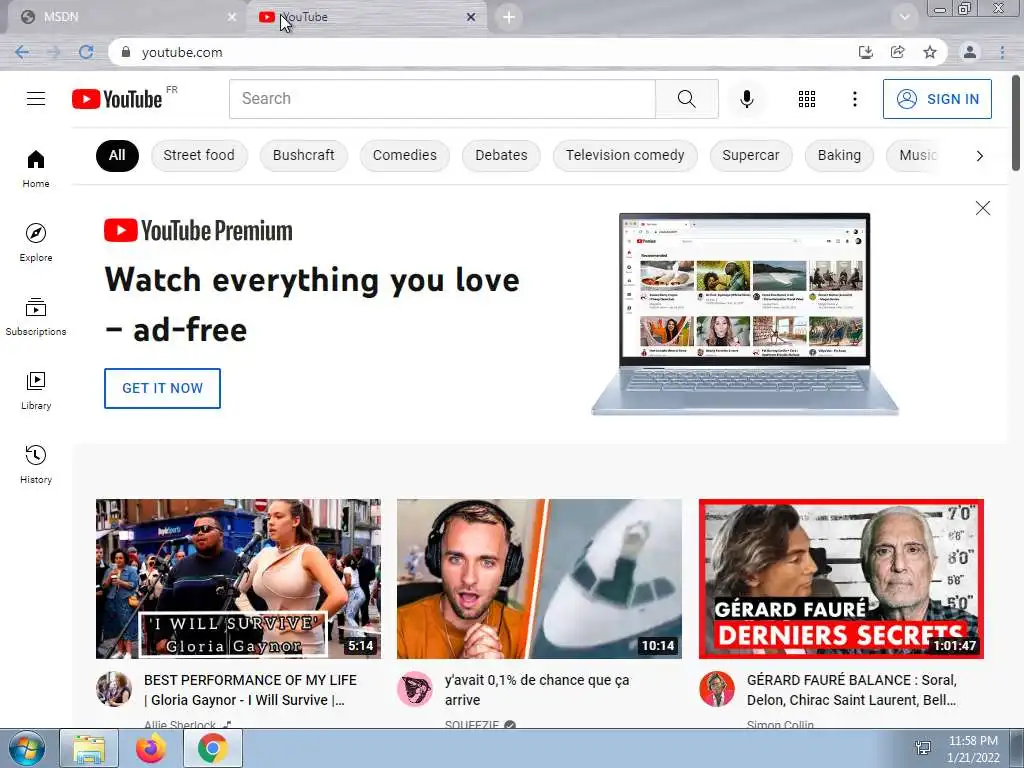Click into the YouTube Search field
1024x768 pixels.
442,99
